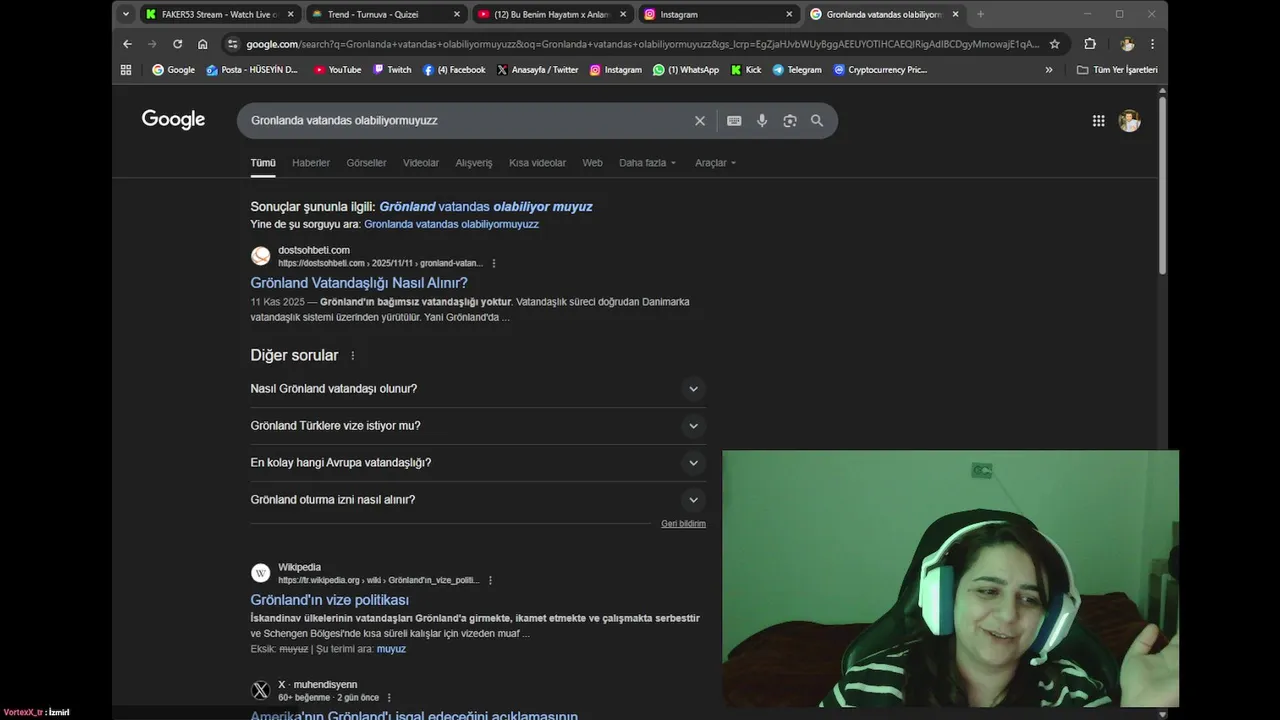Open the Google account avatar
Viewport: 1280px width, 720px height.
[x=1129, y=121]
